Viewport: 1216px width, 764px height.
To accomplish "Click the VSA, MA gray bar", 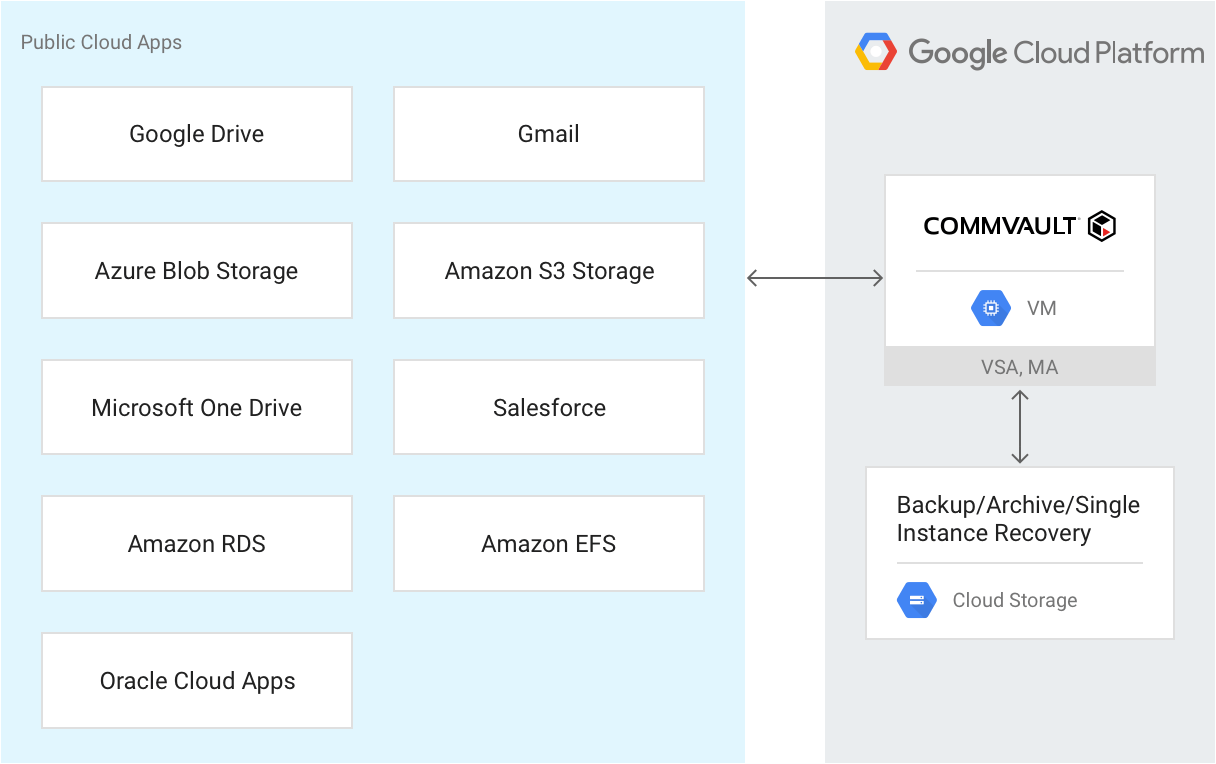I will [1019, 367].
